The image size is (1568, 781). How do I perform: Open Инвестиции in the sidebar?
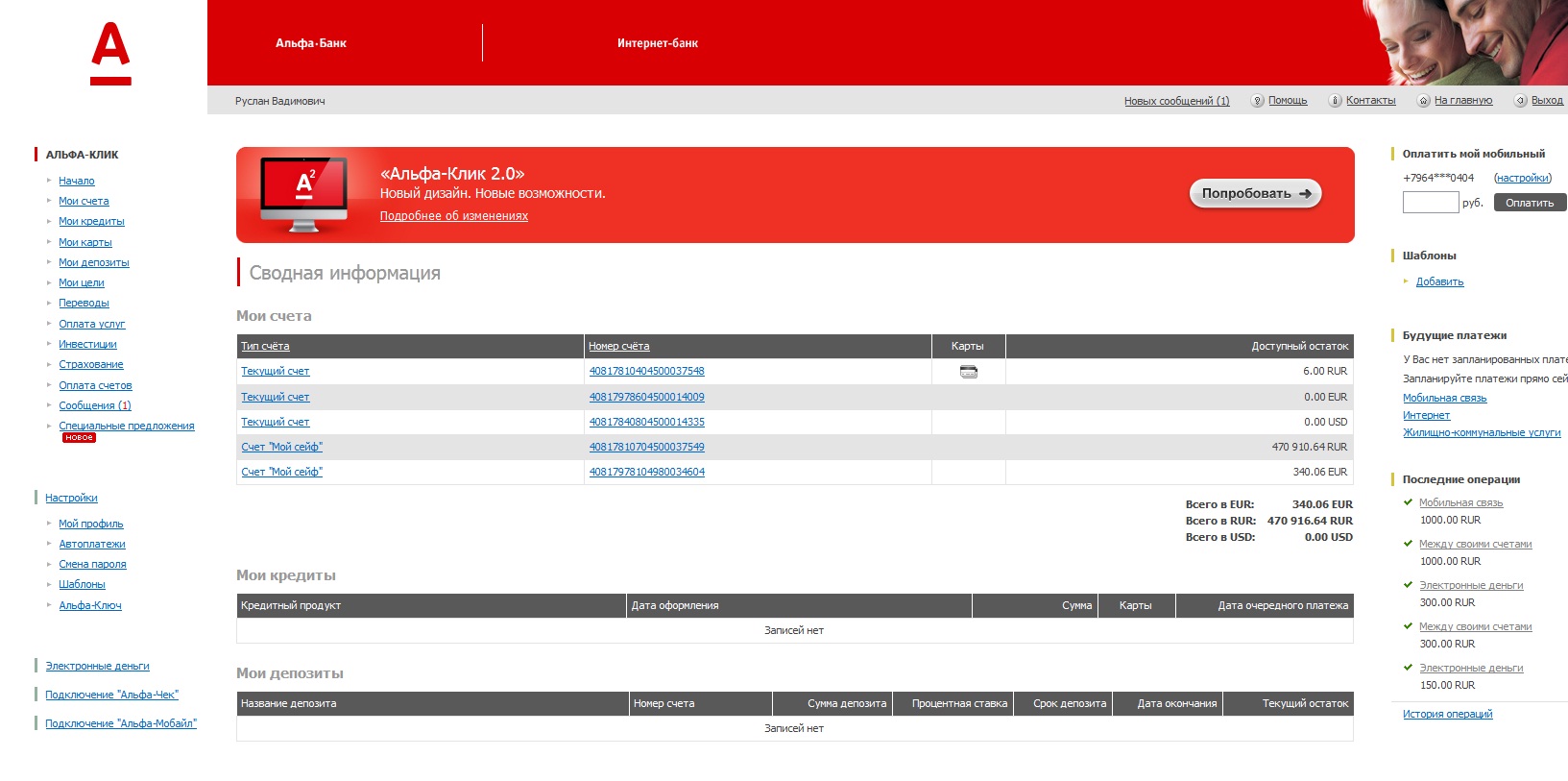(87, 344)
